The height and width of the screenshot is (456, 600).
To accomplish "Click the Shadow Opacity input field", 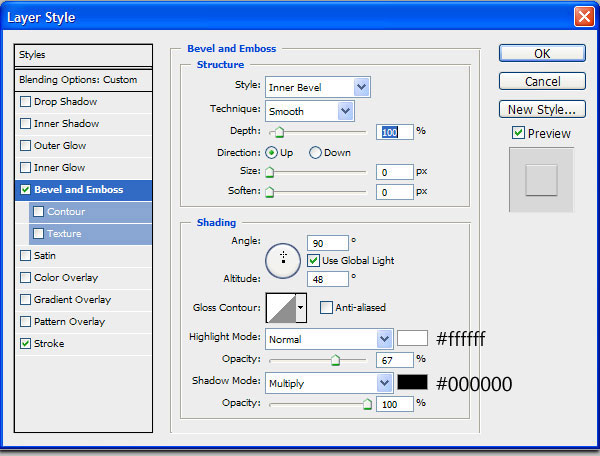I will pyautogui.click(x=395, y=404).
